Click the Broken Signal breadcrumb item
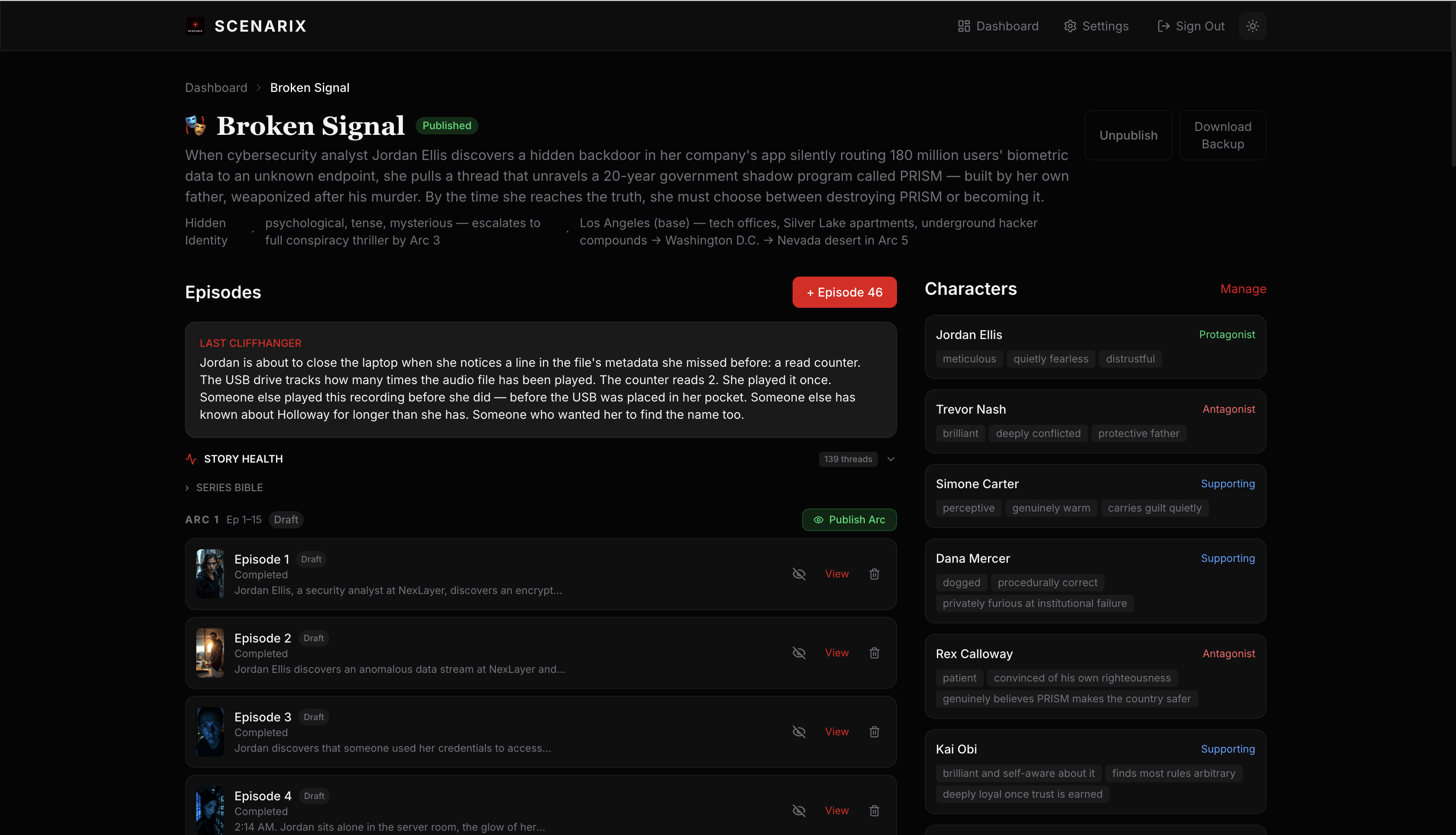Viewport: 1456px width, 835px height. point(309,88)
